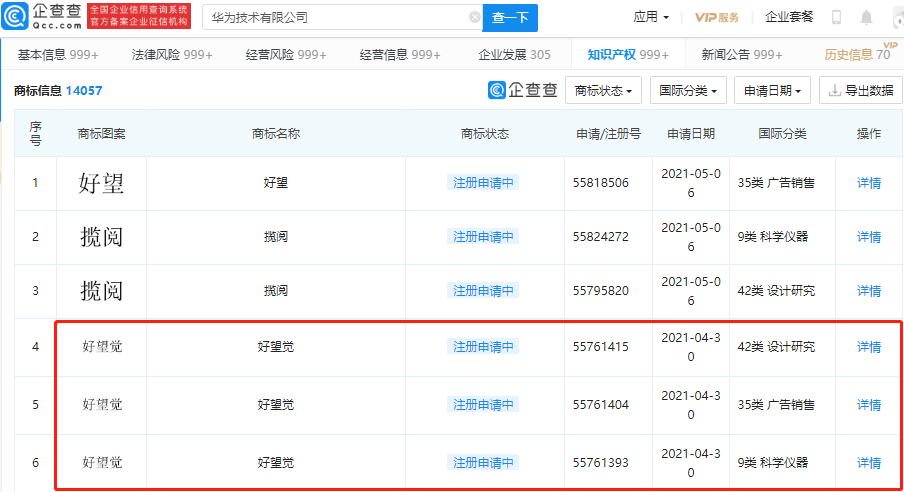This screenshot has height=492, width=904.
Task: Click the company name search input field
Action: pyautogui.click(x=335, y=17)
